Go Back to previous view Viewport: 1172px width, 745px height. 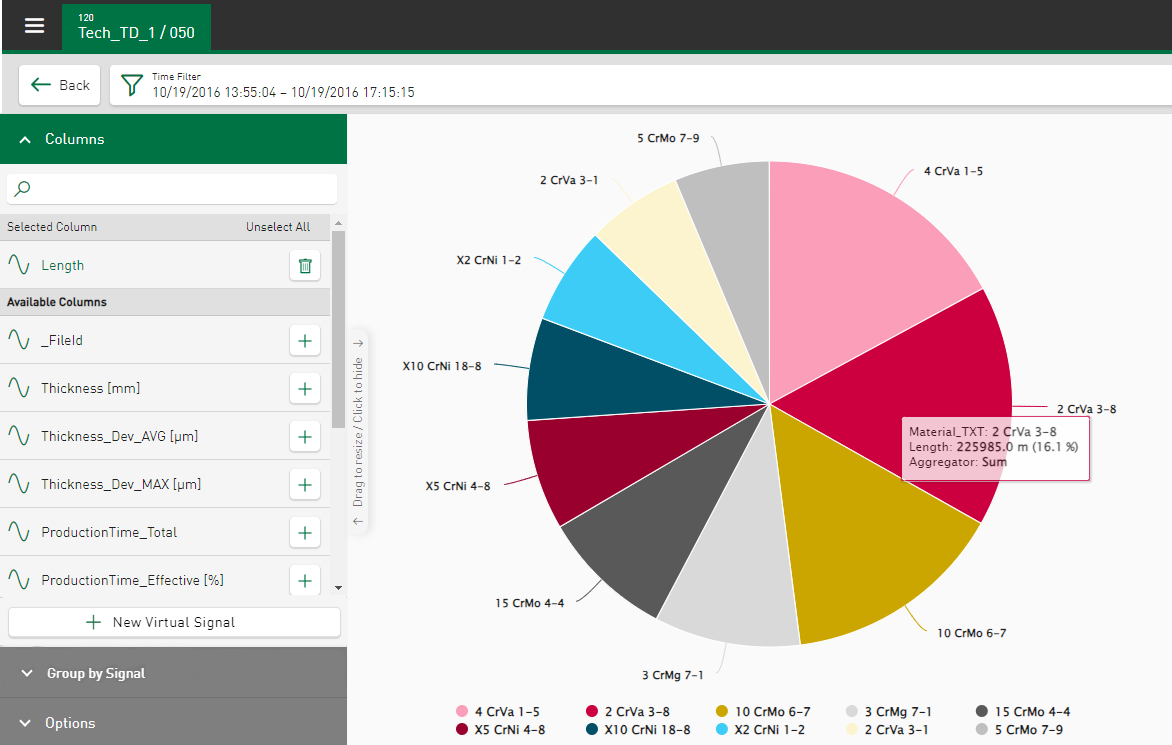click(x=60, y=85)
